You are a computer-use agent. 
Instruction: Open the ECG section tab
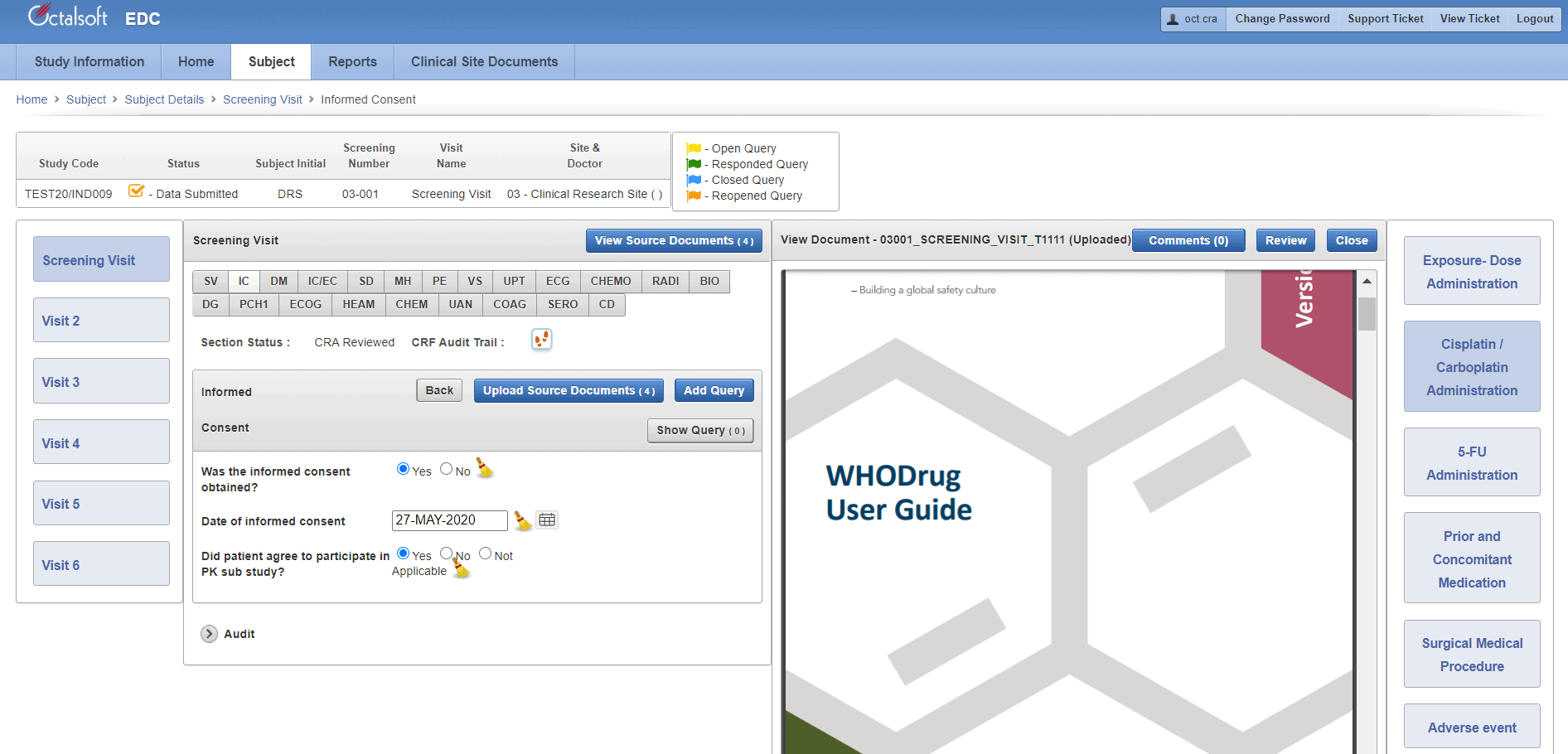click(x=558, y=282)
